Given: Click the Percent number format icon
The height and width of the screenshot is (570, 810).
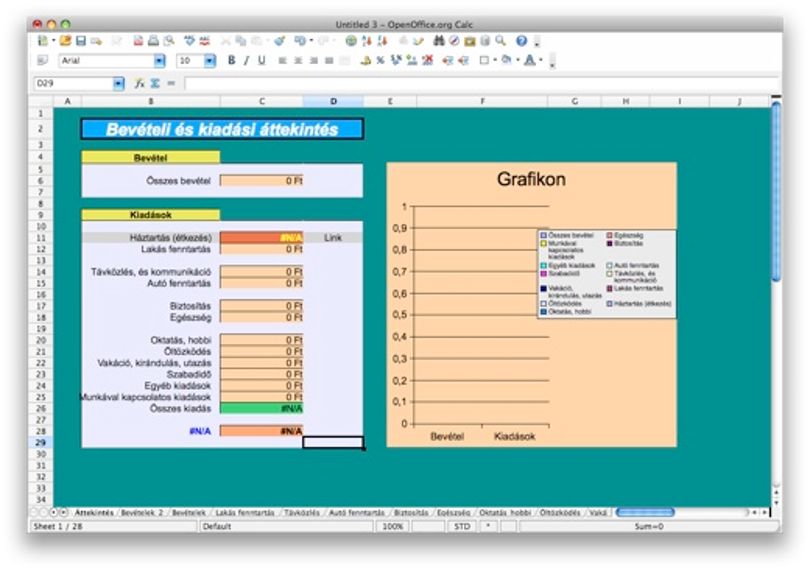Looking at the screenshot, I should coord(380,60).
